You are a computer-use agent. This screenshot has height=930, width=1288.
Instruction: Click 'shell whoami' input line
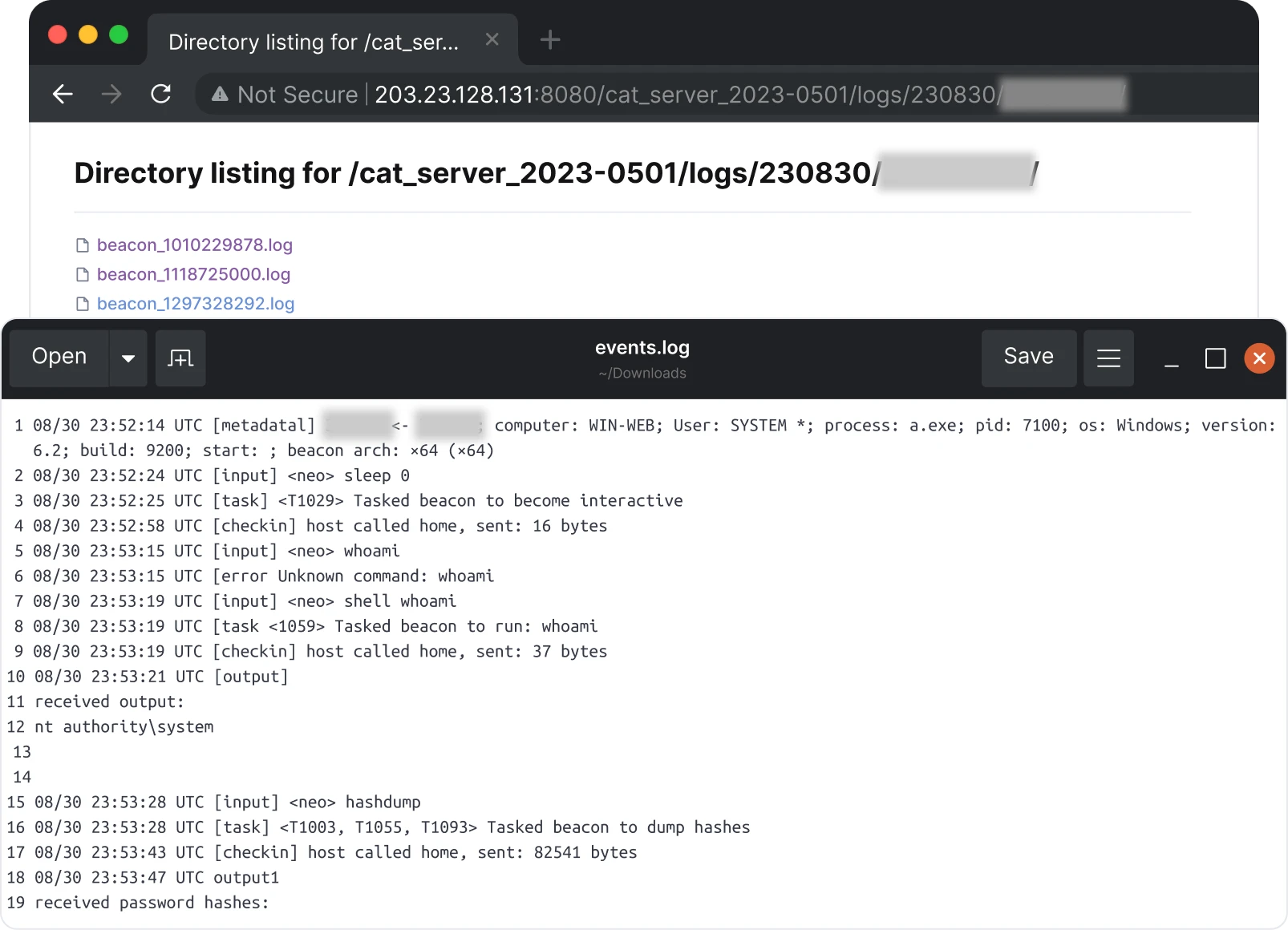pos(400,601)
